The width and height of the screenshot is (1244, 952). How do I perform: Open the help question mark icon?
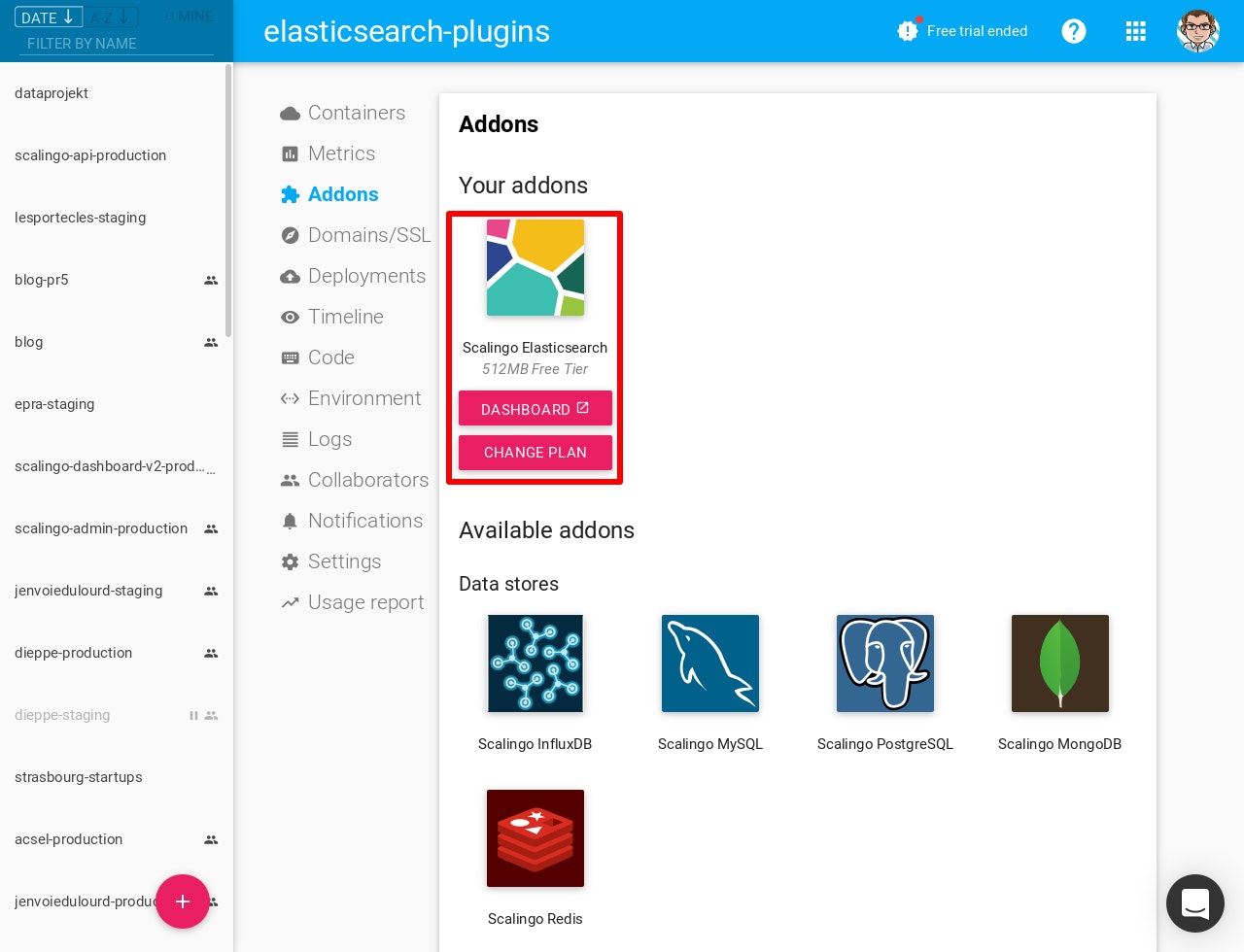point(1074,31)
